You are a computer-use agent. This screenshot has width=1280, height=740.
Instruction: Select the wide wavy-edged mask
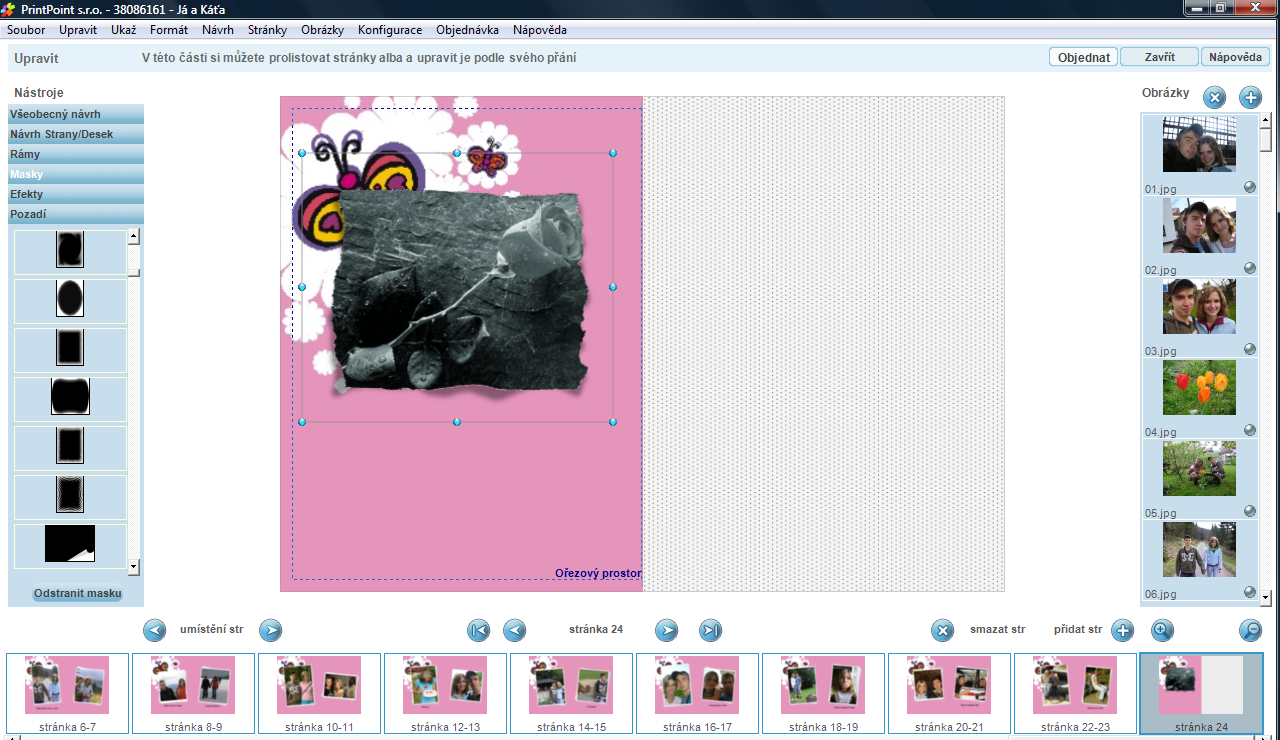[x=70, y=397]
